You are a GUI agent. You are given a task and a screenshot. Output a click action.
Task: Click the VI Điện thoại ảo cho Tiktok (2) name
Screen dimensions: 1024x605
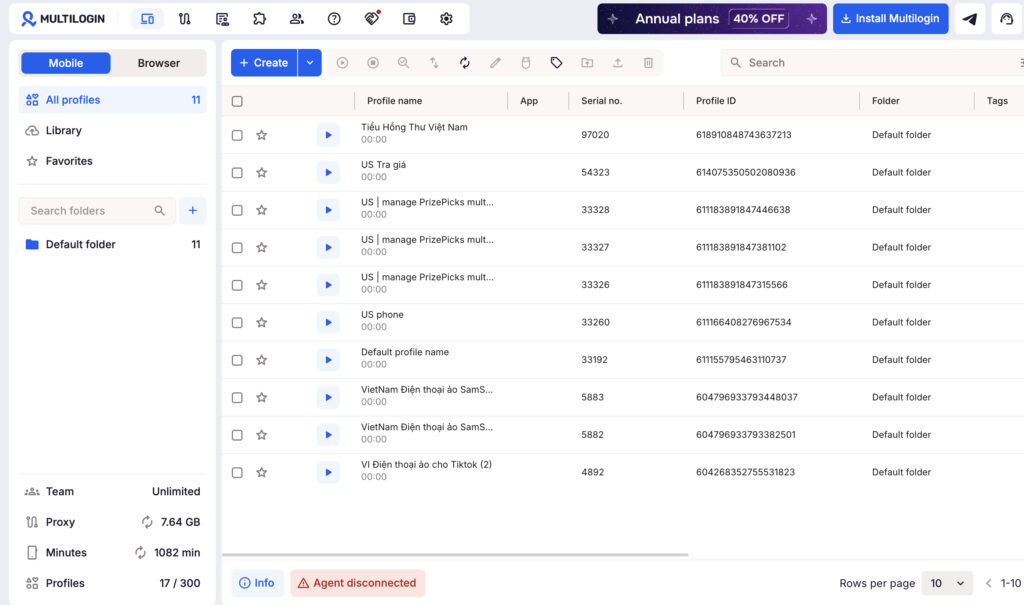tap(426, 465)
